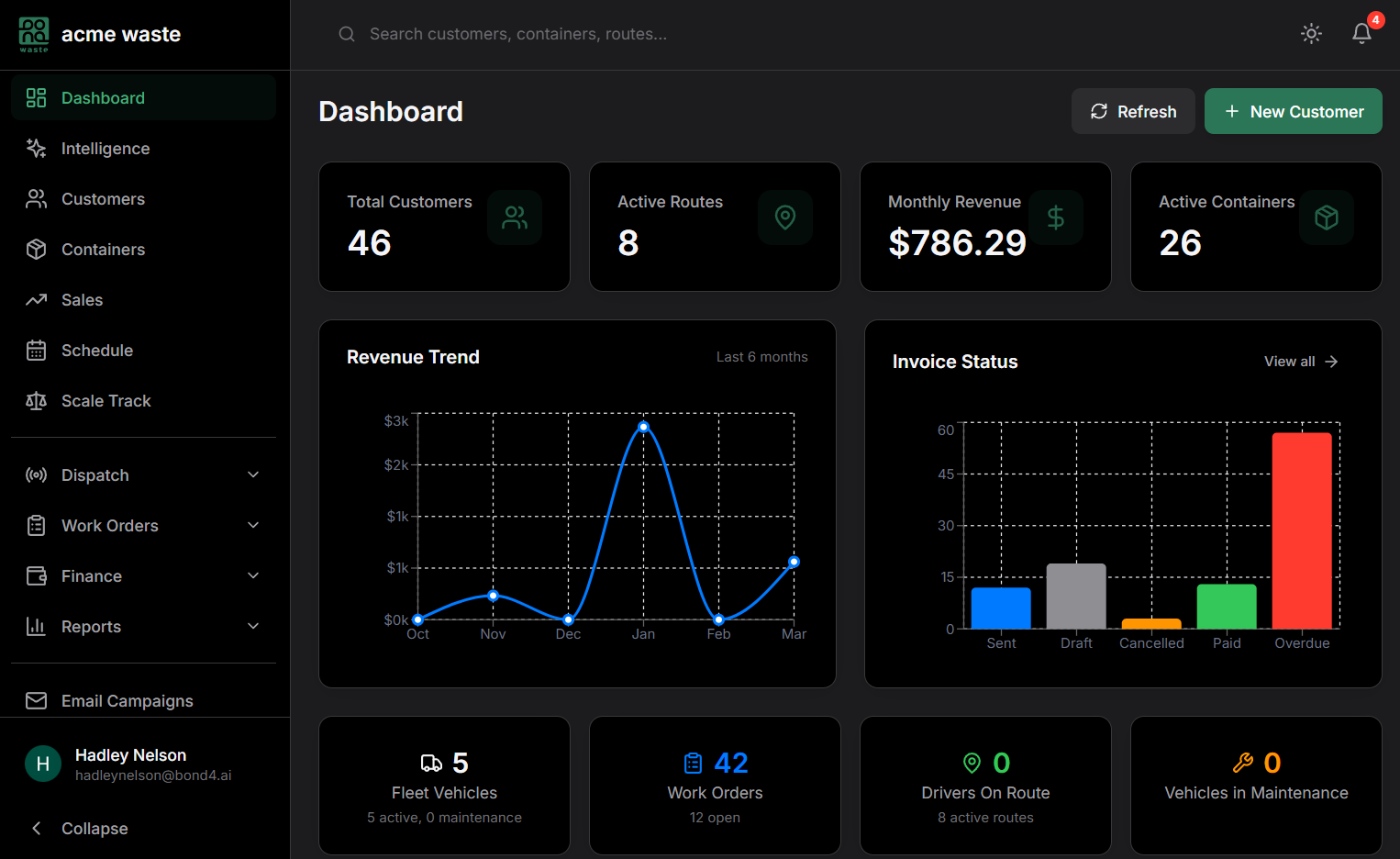Create a New Customer
The width and height of the screenshot is (1400, 859).
coord(1294,111)
